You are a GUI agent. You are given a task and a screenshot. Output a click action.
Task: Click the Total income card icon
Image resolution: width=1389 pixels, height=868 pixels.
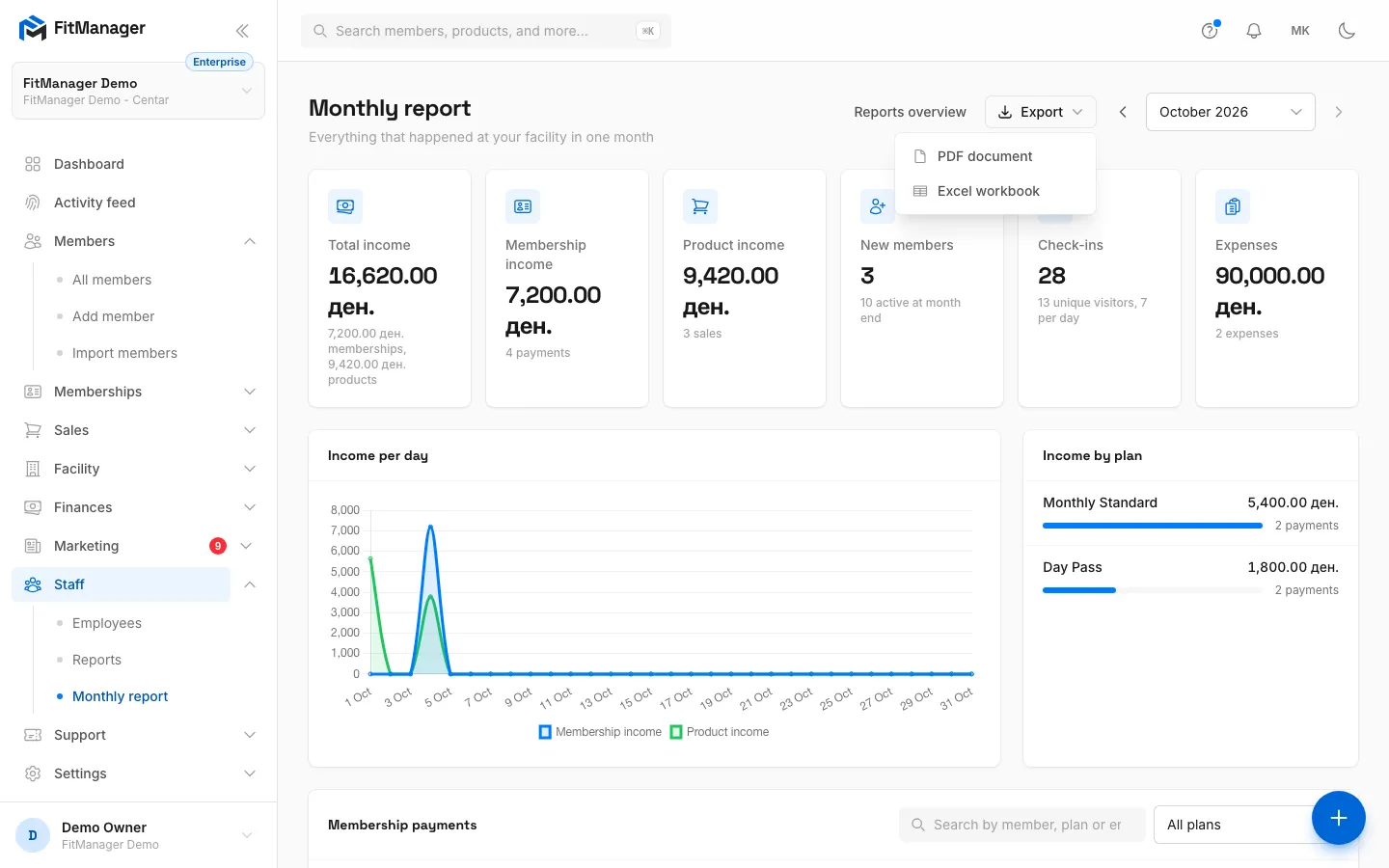(345, 206)
